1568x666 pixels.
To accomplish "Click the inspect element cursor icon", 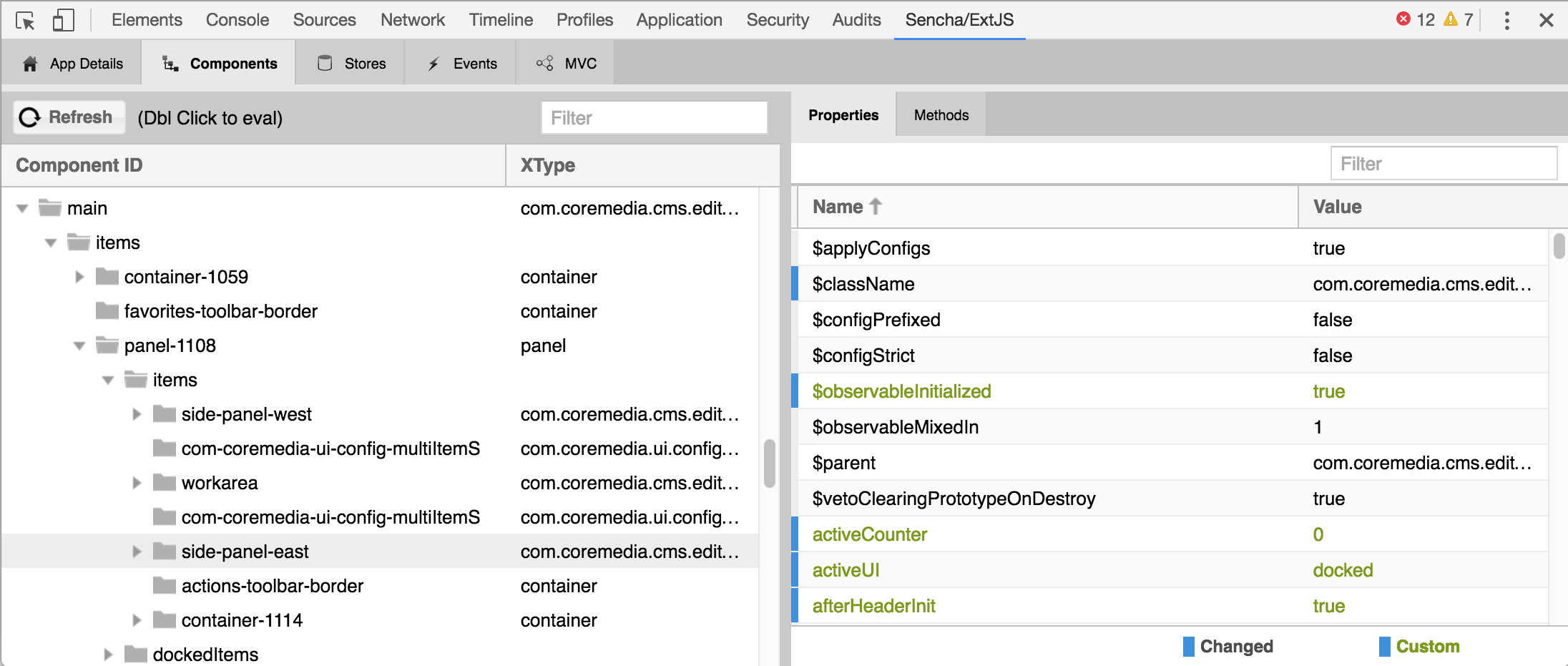I will (x=24, y=19).
